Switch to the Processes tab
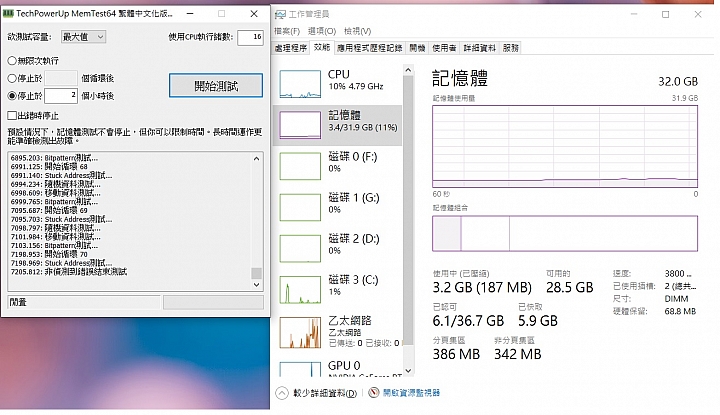Image resolution: width=720 pixels, height=415 pixels. pyautogui.click(x=291, y=48)
